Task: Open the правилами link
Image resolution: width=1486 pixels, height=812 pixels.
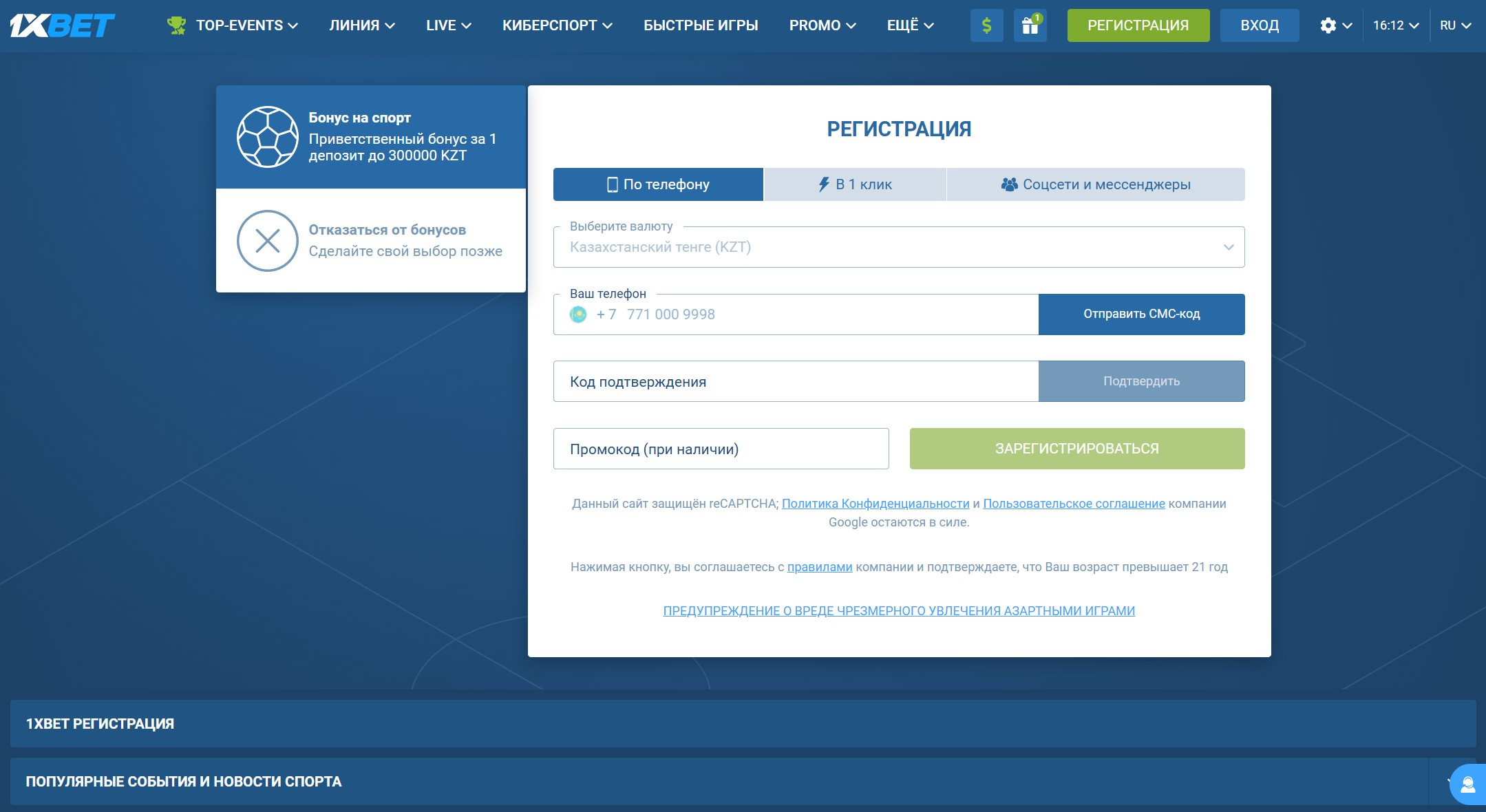Action: [x=820, y=567]
